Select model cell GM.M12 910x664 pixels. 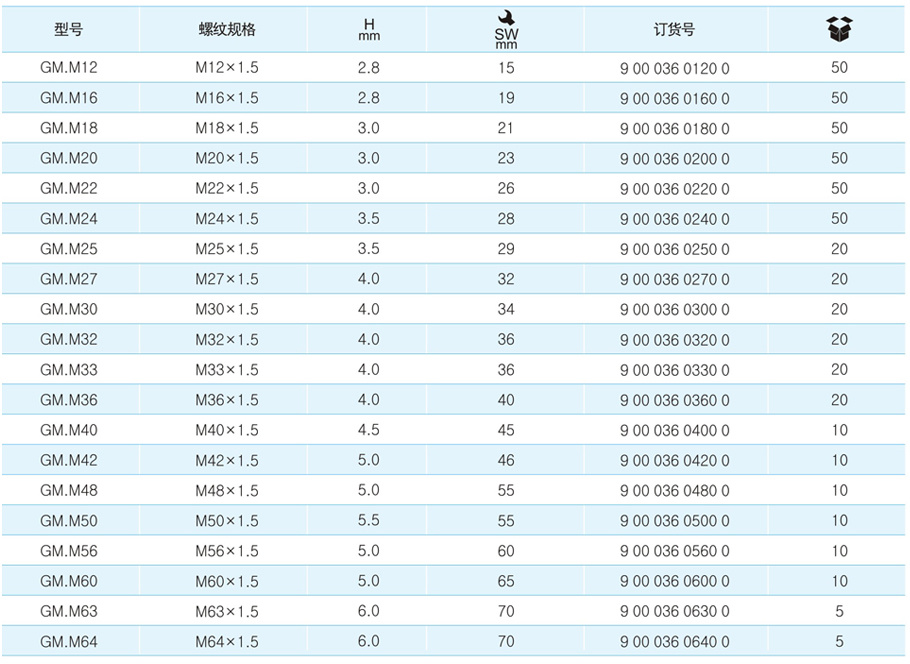tap(68, 67)
